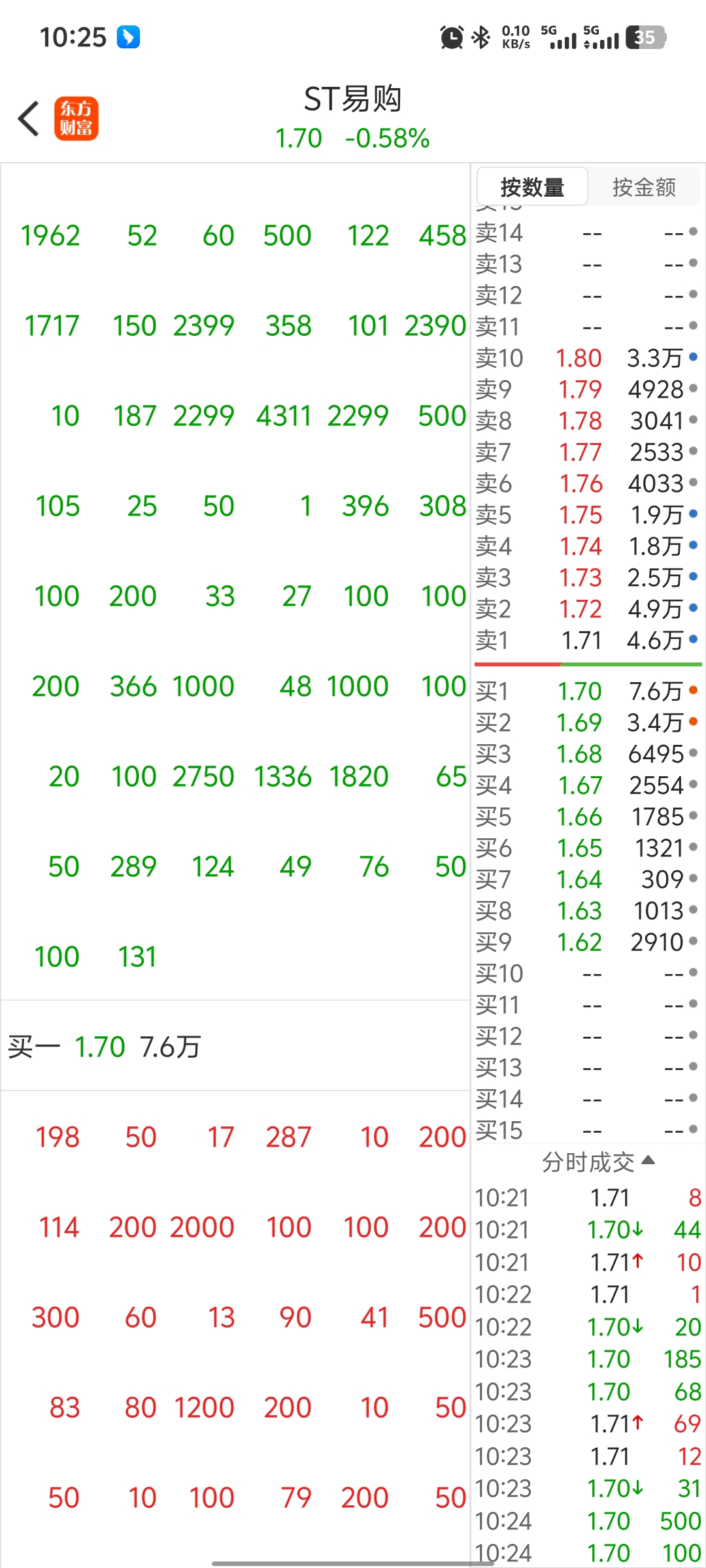
Task: Tap the blue dot beside 卖4
Action: tap(693, 545)
